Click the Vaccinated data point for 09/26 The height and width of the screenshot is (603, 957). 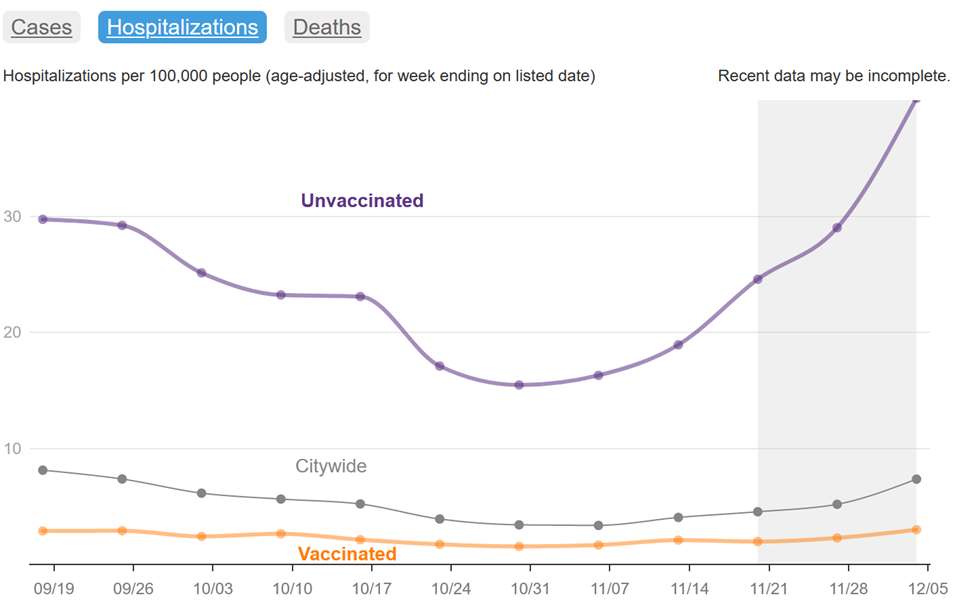click(x=122, y=531)
